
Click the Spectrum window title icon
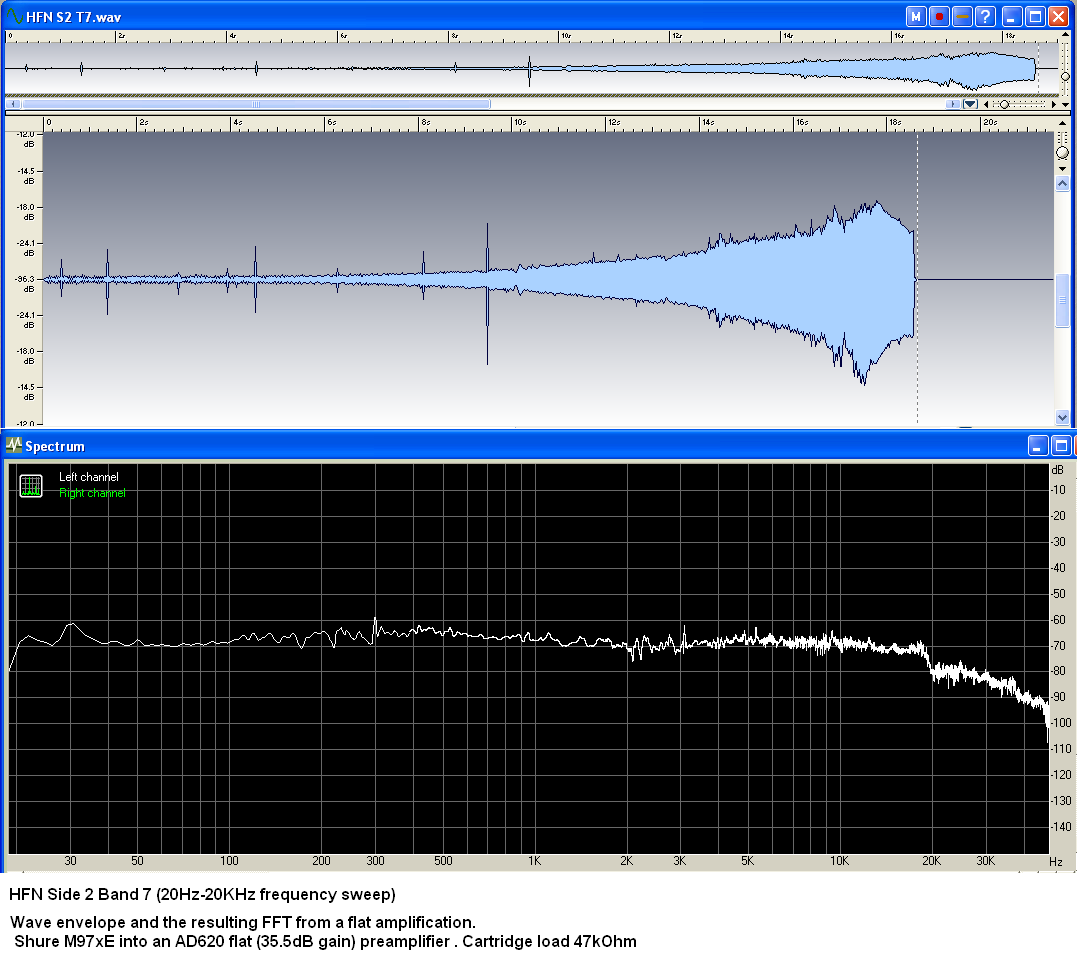click(14, 446)
